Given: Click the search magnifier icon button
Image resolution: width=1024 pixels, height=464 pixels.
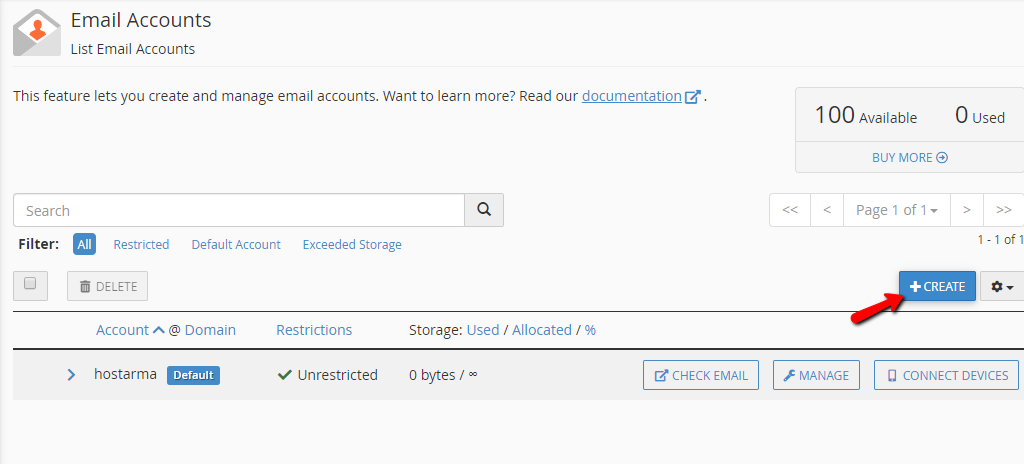Looking at the screenshot, I should pos(484,210).
